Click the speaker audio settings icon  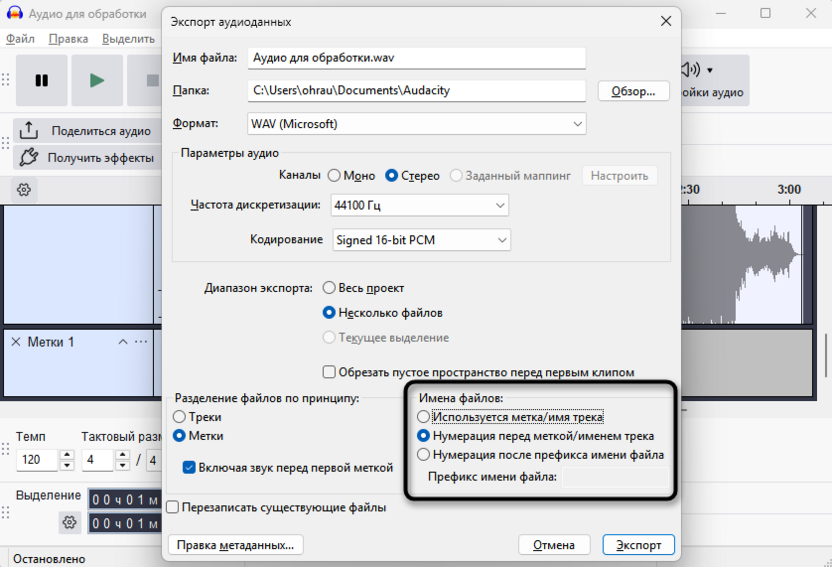(691, 69)
